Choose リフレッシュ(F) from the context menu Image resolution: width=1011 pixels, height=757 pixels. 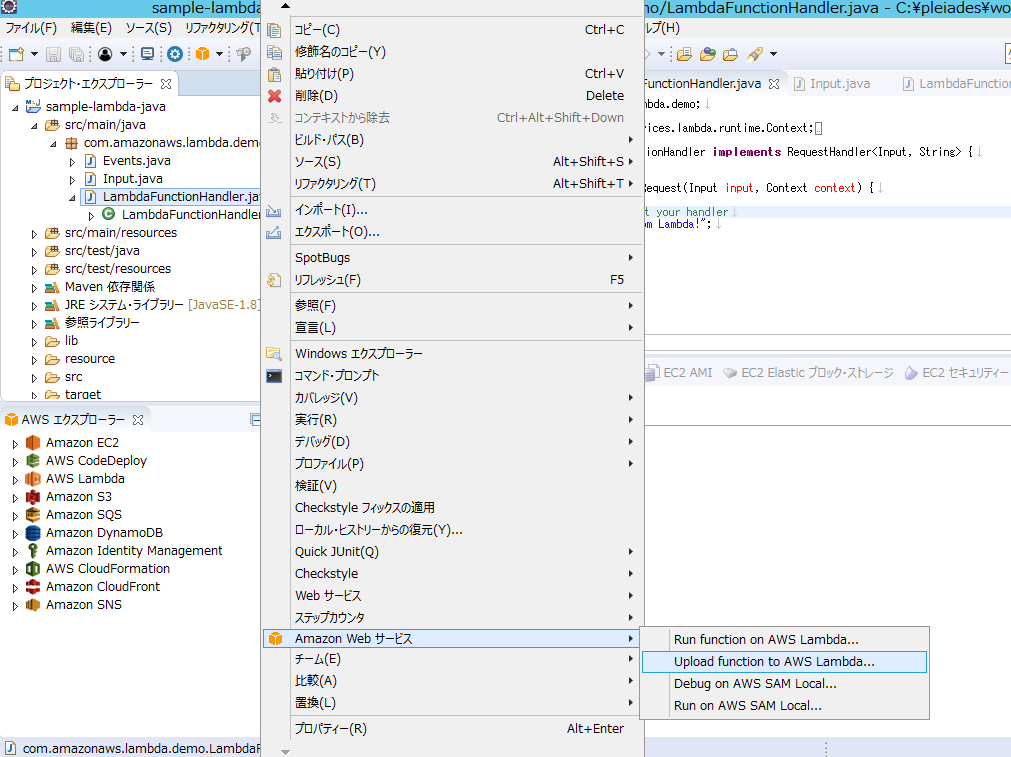451,280
